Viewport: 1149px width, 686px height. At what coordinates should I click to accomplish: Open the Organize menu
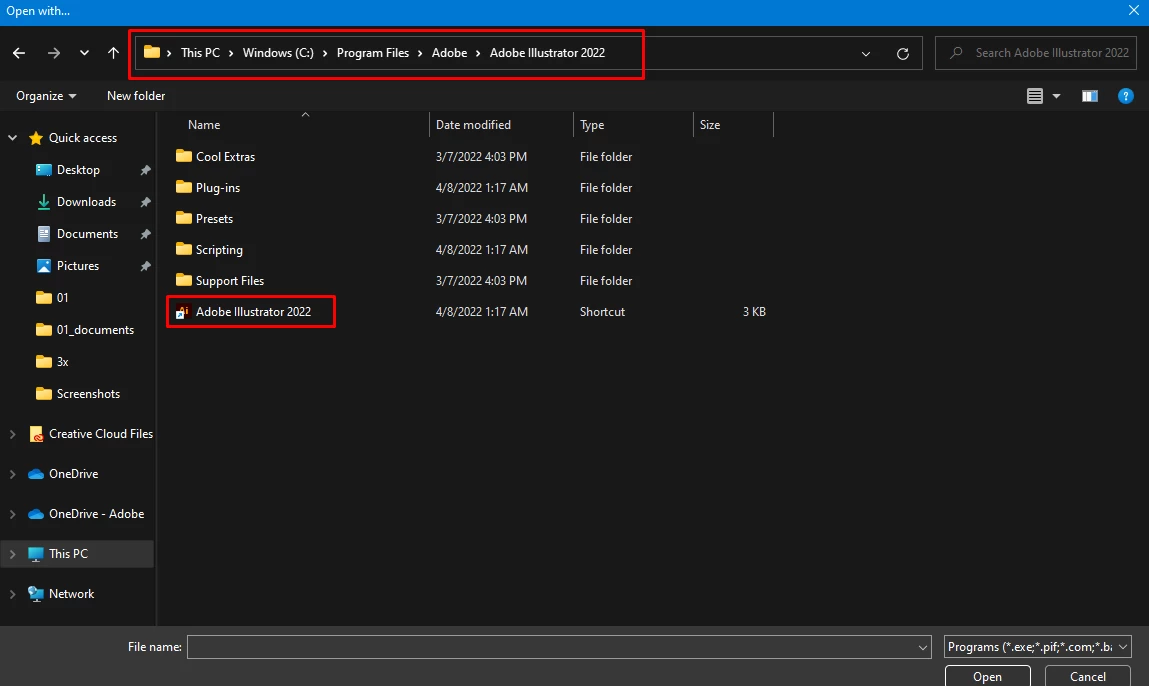pyautogui.click(x=46, y=96)
